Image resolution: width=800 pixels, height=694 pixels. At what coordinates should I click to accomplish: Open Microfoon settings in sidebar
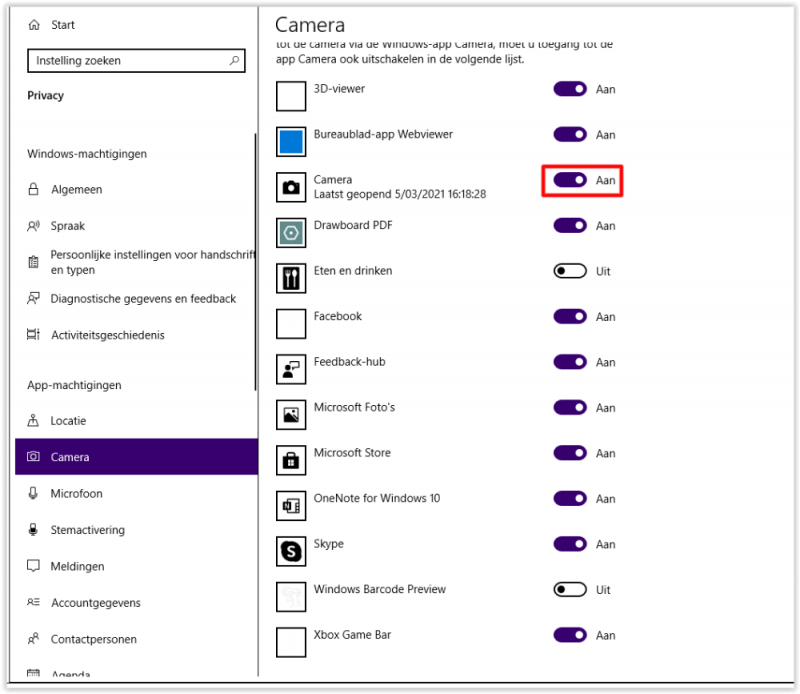tap(77, 494)
